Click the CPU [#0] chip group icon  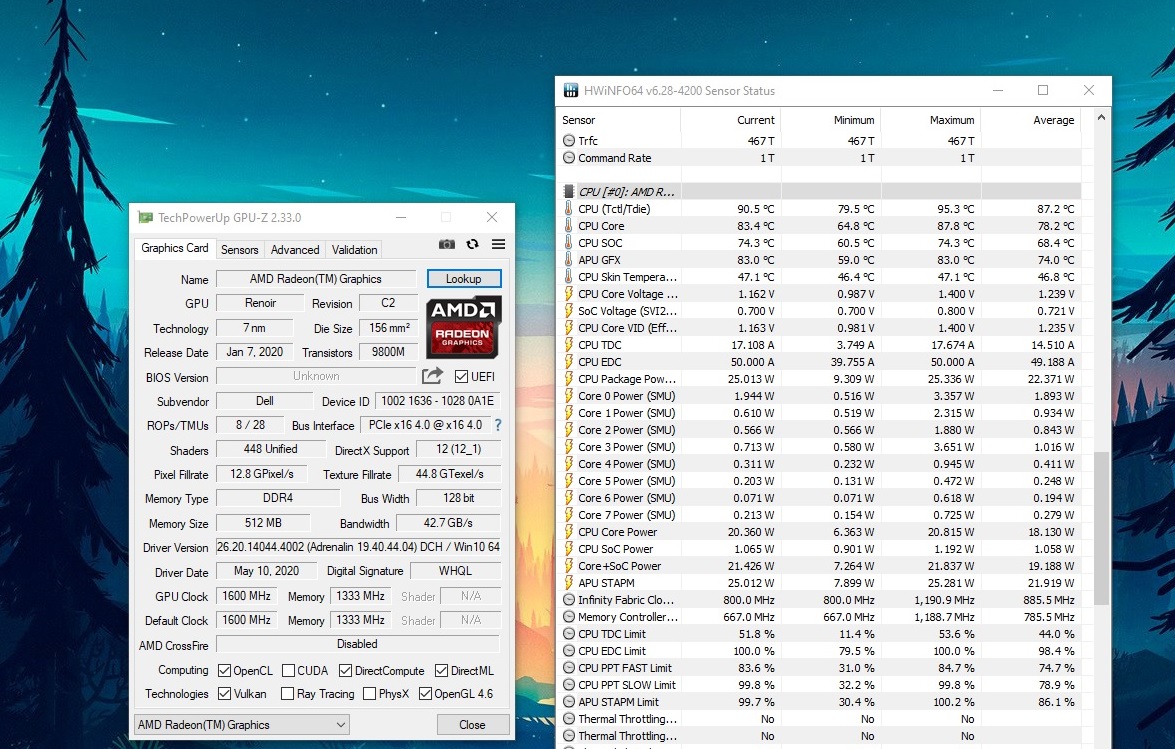[569, 192]
